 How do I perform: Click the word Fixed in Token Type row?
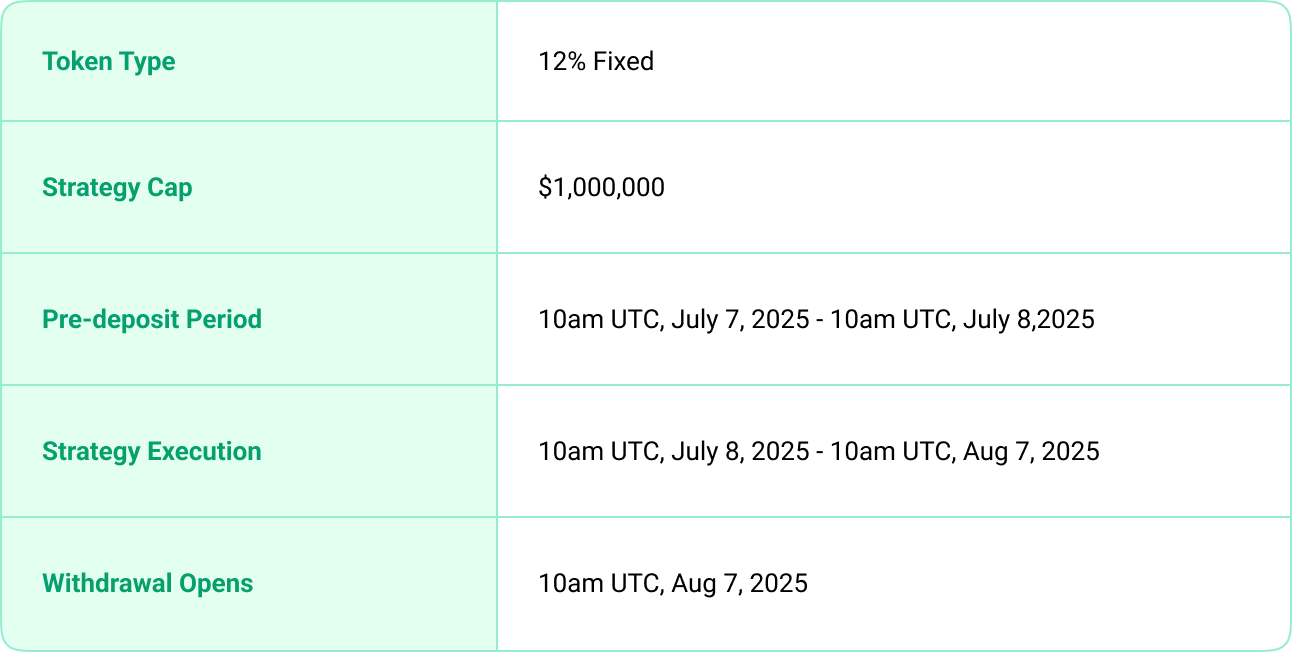click(x=624, y=62)
